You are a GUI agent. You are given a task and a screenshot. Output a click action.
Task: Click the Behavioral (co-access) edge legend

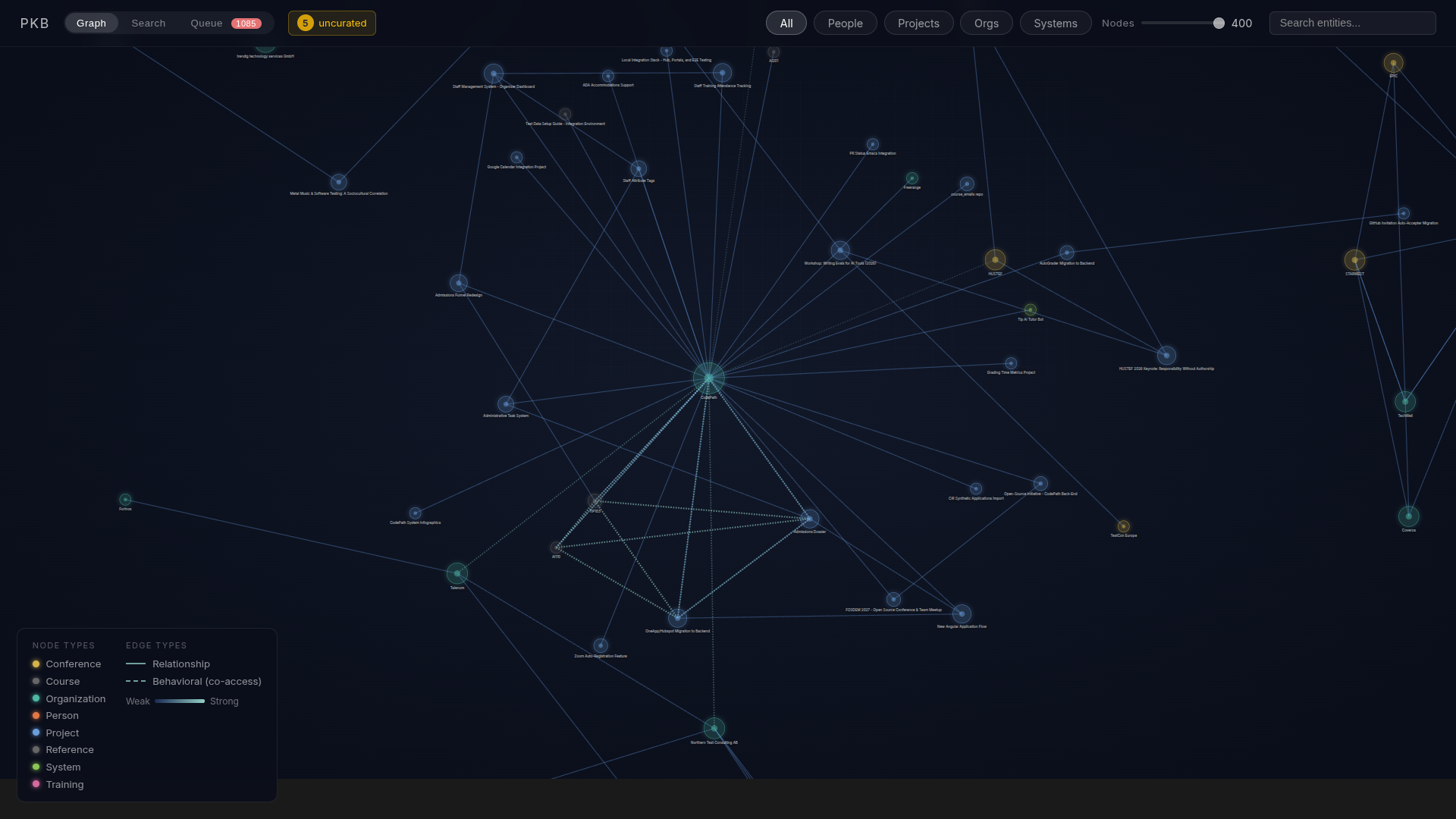[193, 681]
